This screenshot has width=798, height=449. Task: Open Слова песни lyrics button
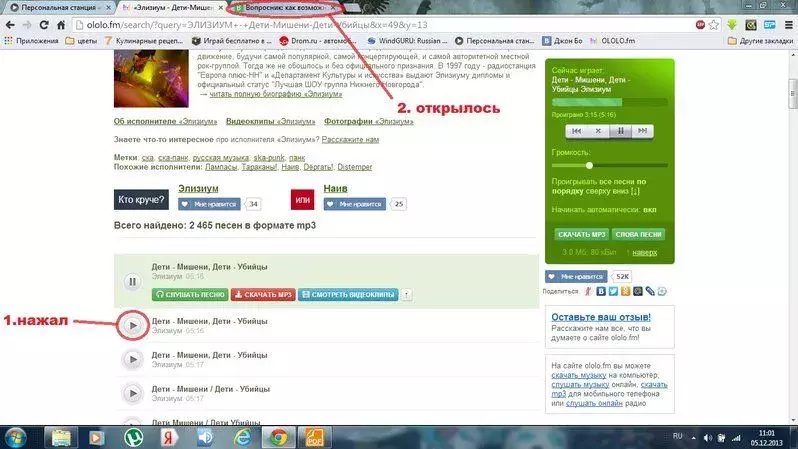coord(638,234)
